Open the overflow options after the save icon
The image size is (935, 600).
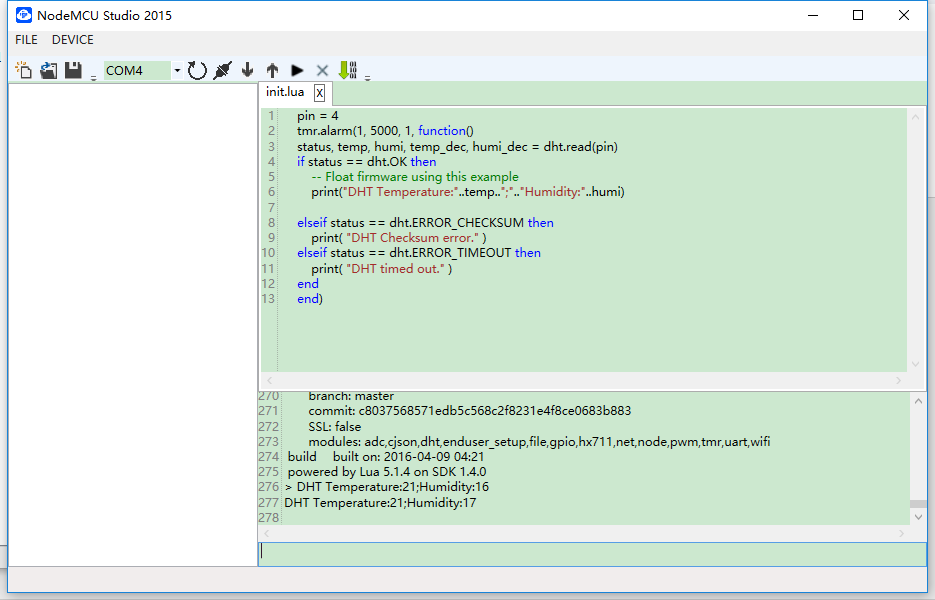click(94, 78)
